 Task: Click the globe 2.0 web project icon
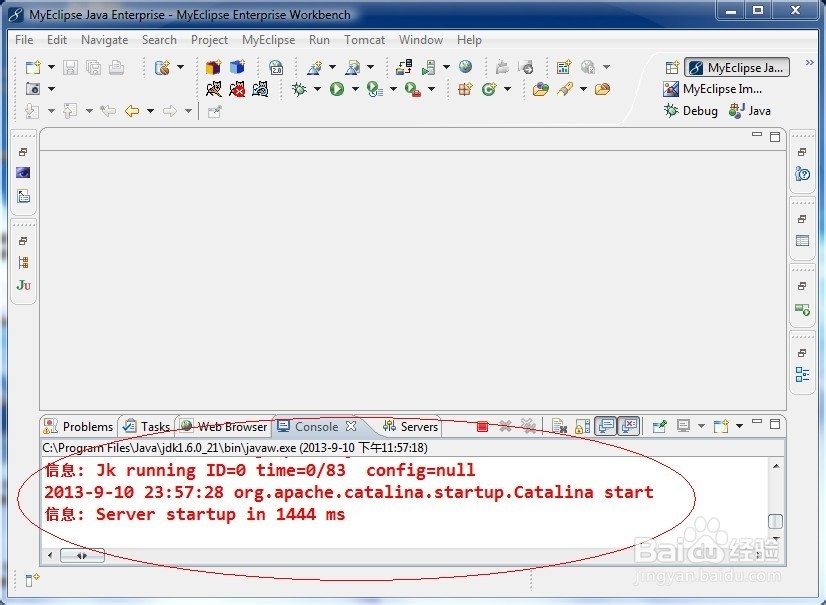[x=276, y=67]
